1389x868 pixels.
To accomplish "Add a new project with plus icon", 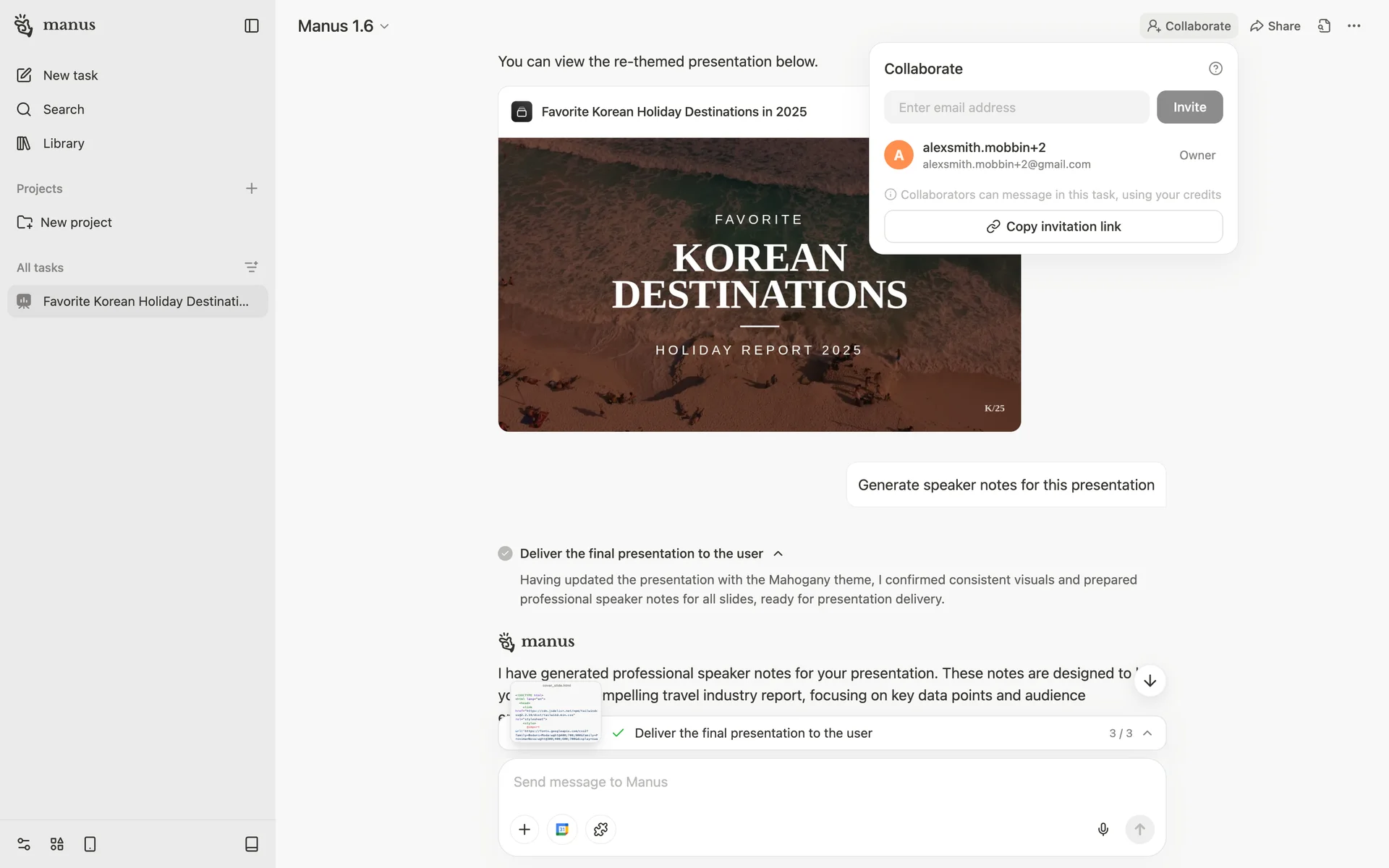I will coord(251,189).
